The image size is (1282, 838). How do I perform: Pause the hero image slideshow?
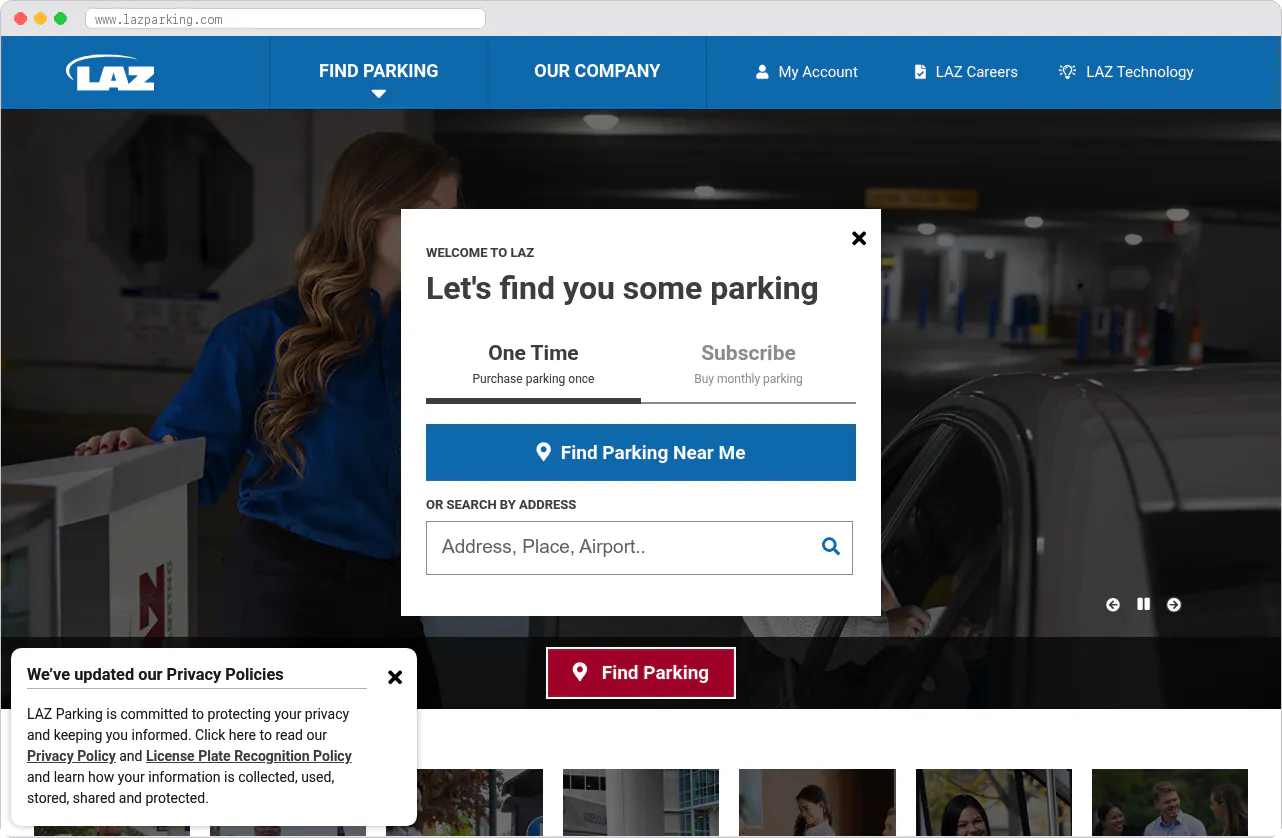(x=1143, y=604)
